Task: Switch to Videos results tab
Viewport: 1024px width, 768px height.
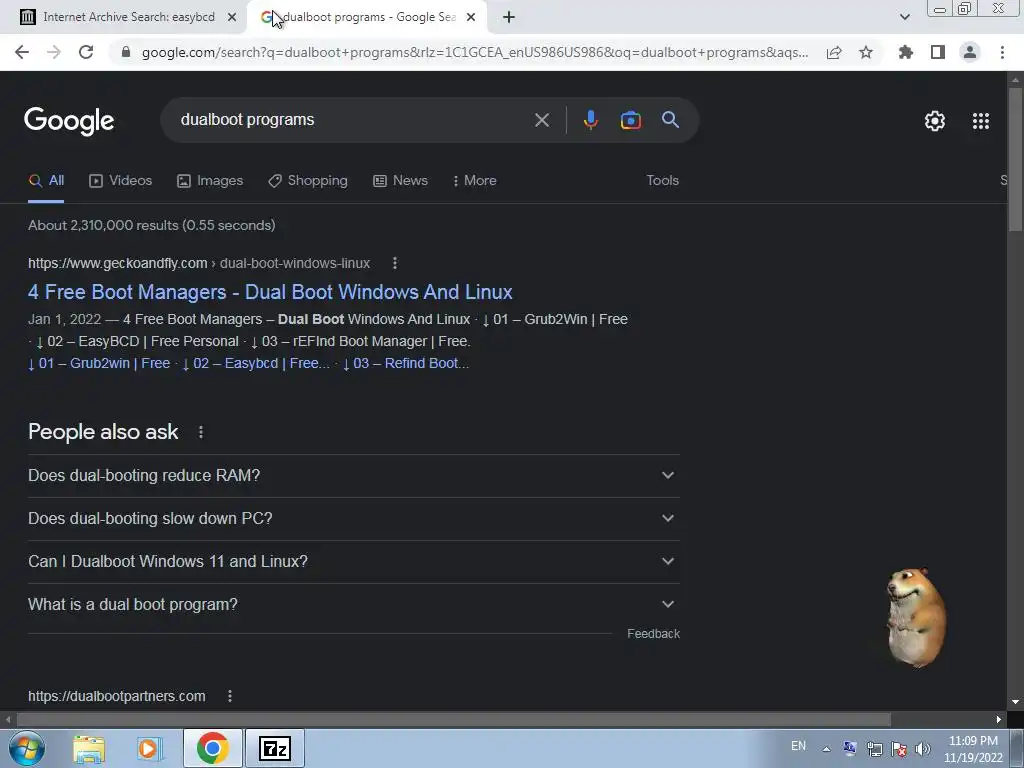Action: pyautogui.click(x=121, y=181)
